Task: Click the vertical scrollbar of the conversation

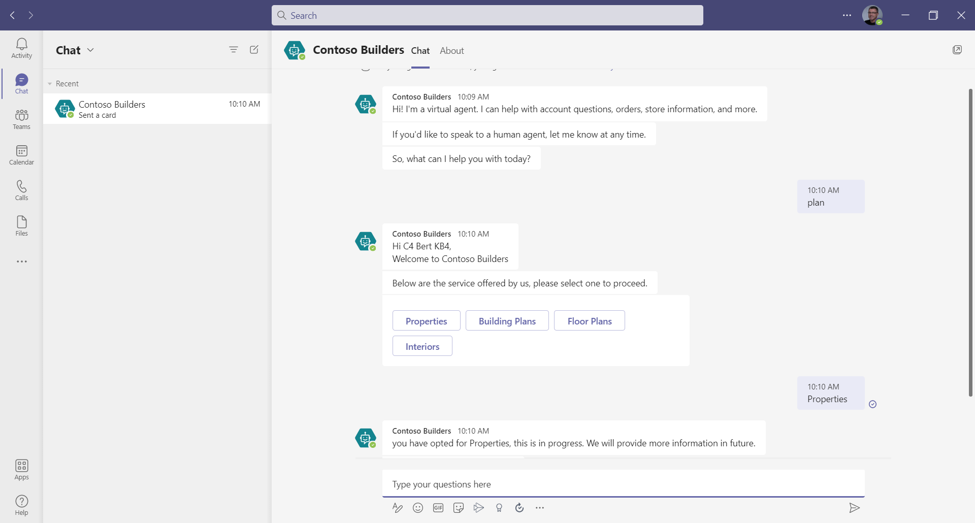Action: click(x=969, y=240)
